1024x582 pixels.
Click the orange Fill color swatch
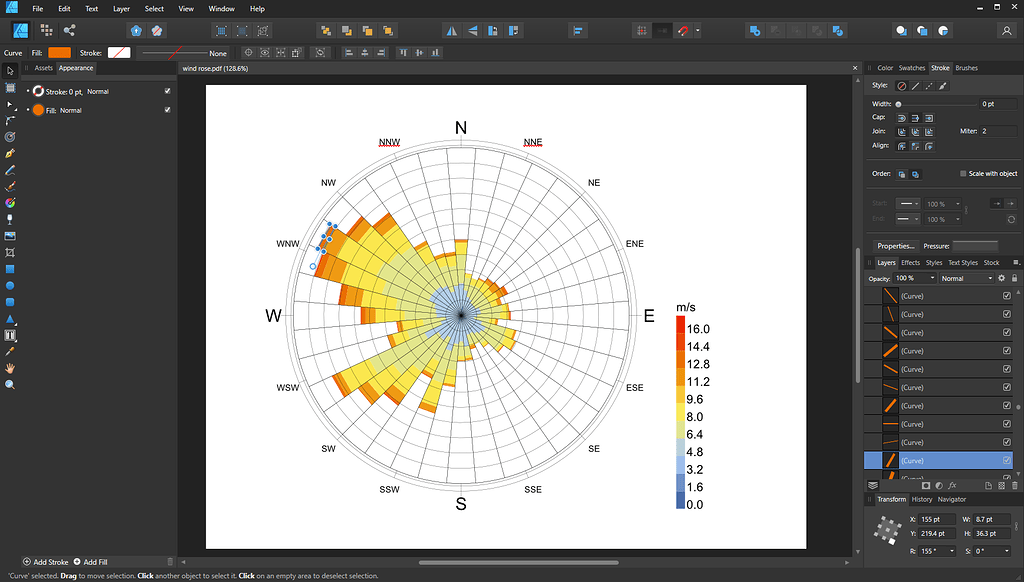(59, 52)
